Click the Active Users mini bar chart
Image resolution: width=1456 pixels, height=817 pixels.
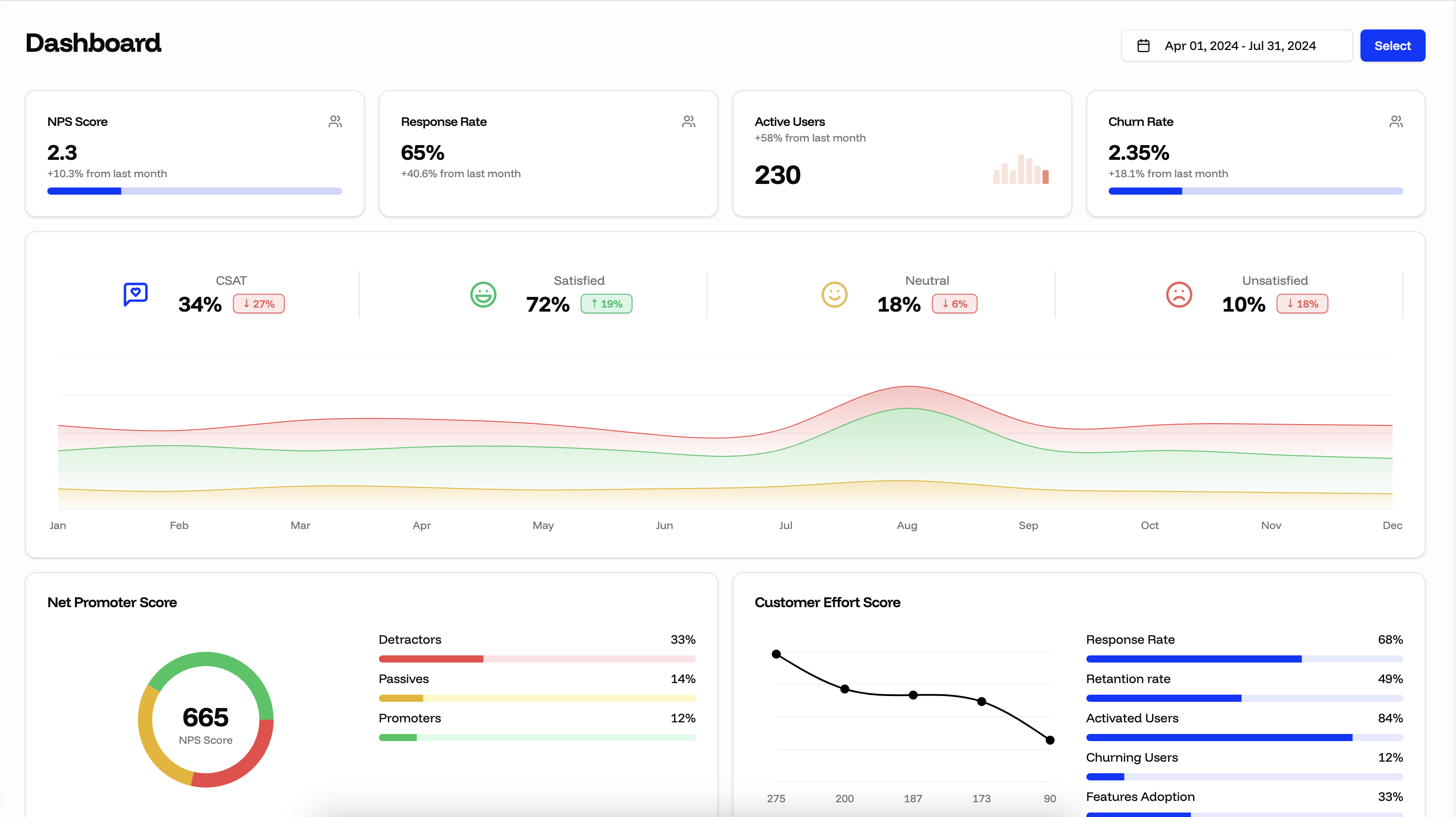point(1021,169)
